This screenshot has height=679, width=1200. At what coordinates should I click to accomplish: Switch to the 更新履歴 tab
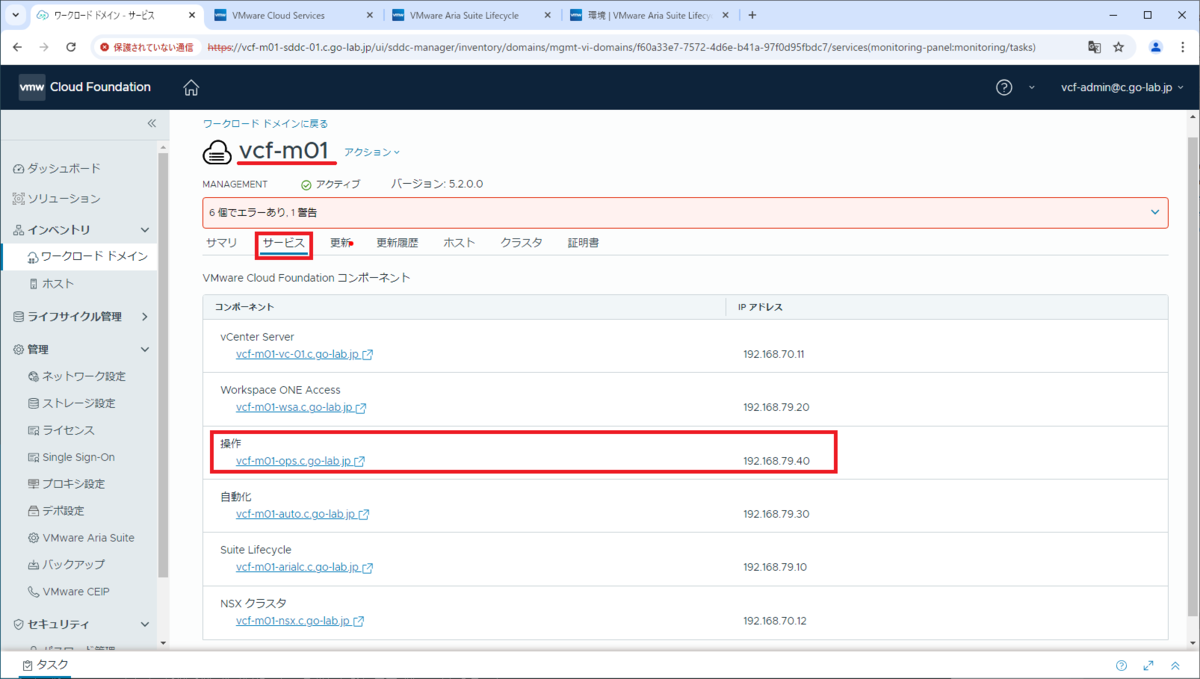(397, 243)
